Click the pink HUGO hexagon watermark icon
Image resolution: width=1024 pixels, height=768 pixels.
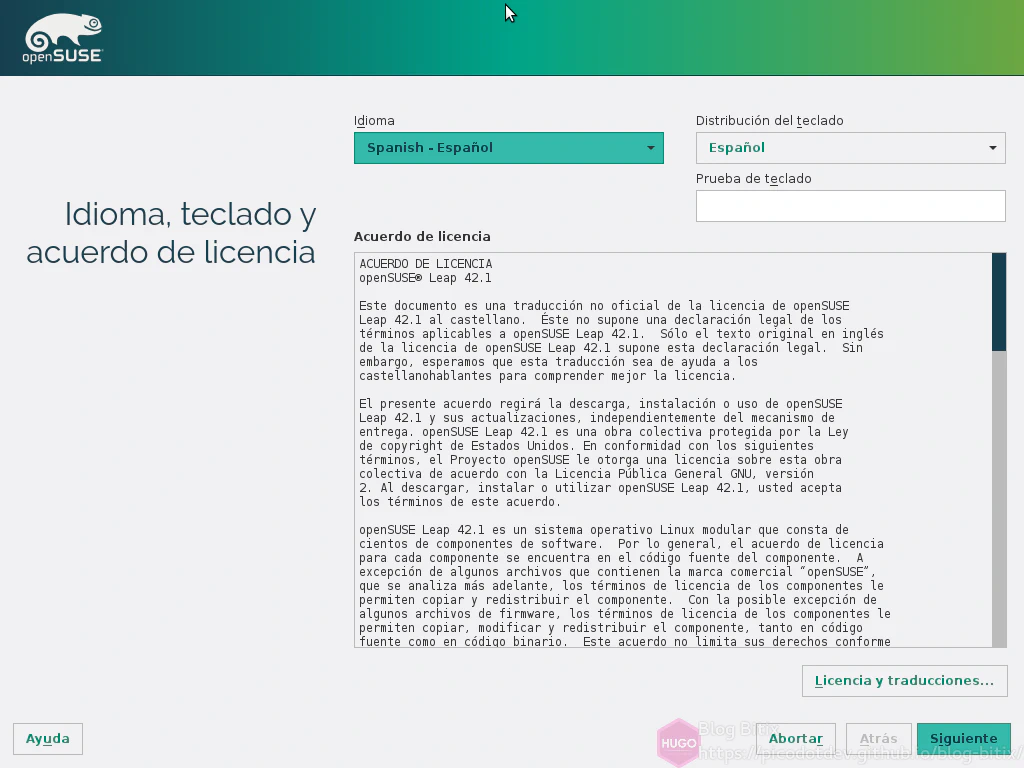click(677, 743)
